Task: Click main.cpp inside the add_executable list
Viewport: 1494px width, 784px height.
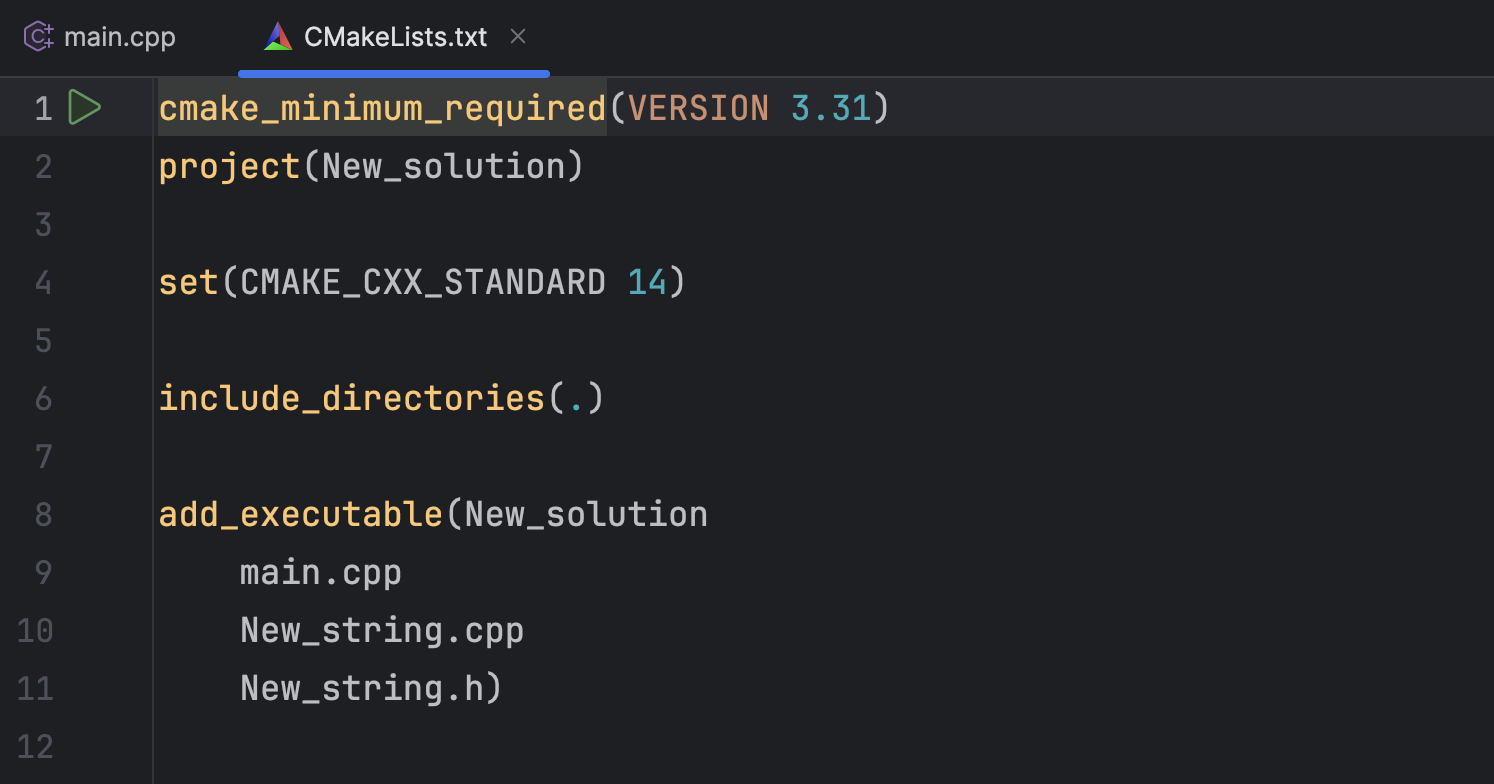Action: [320, 572]
